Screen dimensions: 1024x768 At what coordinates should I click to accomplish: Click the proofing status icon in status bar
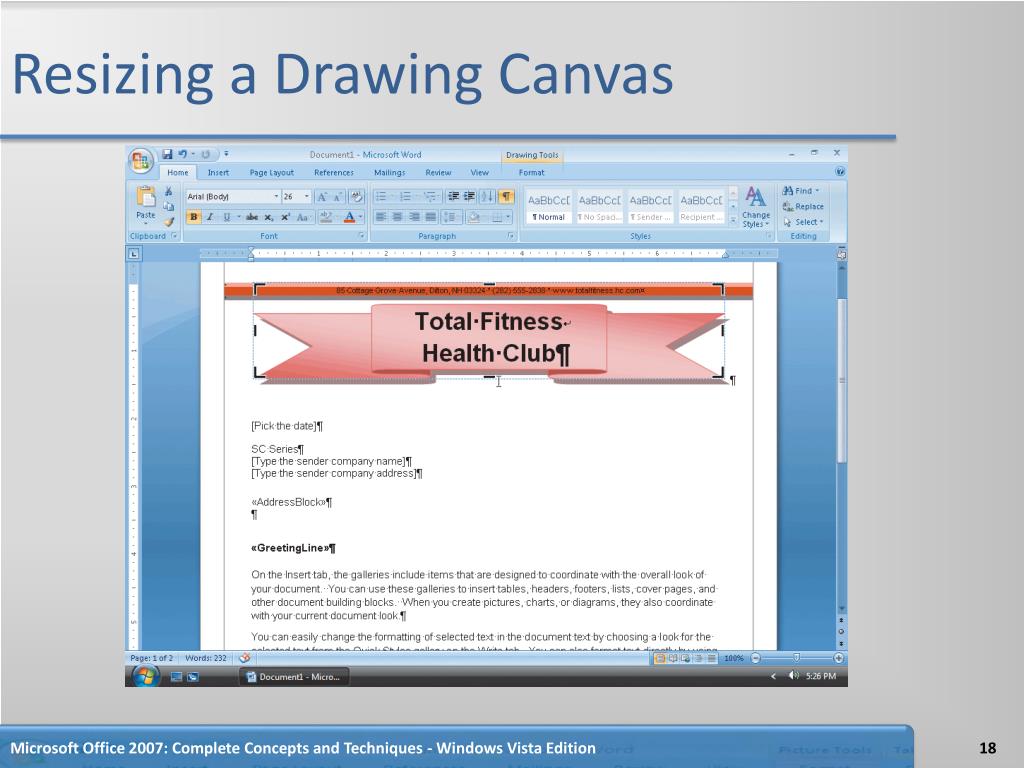coord(245,658)
